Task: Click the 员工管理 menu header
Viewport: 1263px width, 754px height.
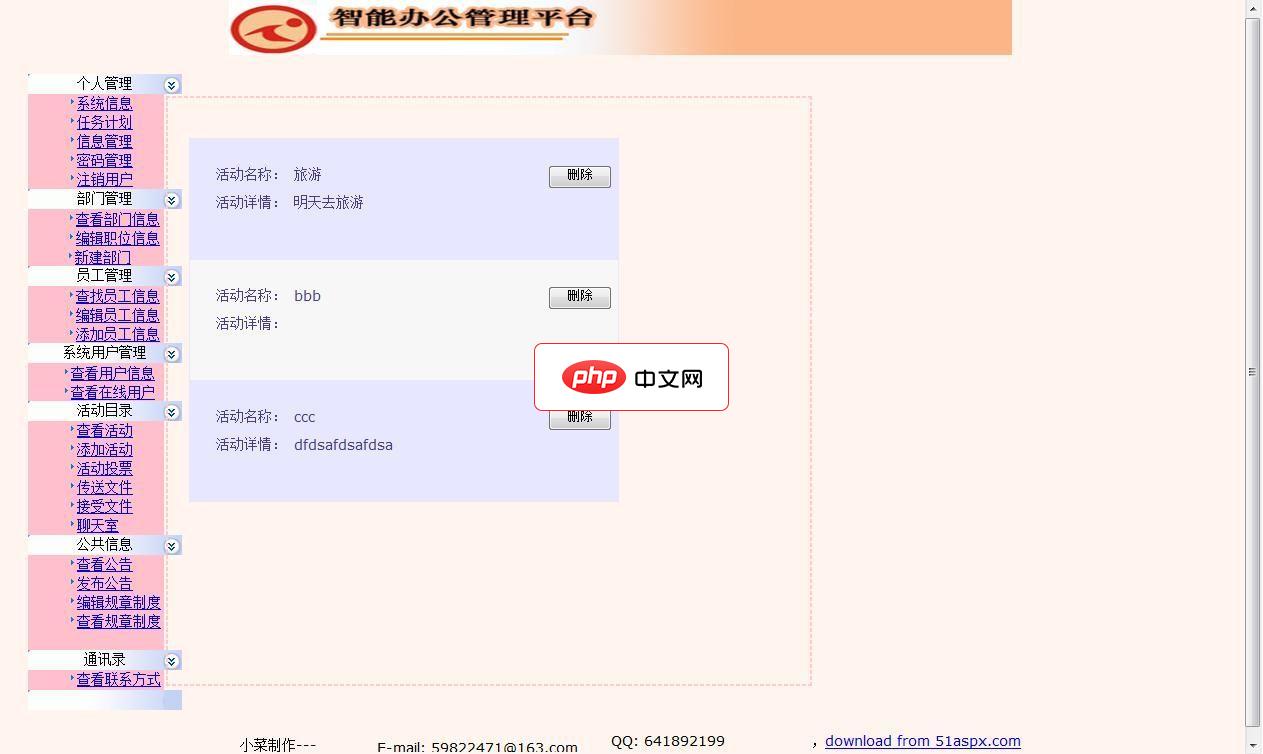Action: pos(104,276)
